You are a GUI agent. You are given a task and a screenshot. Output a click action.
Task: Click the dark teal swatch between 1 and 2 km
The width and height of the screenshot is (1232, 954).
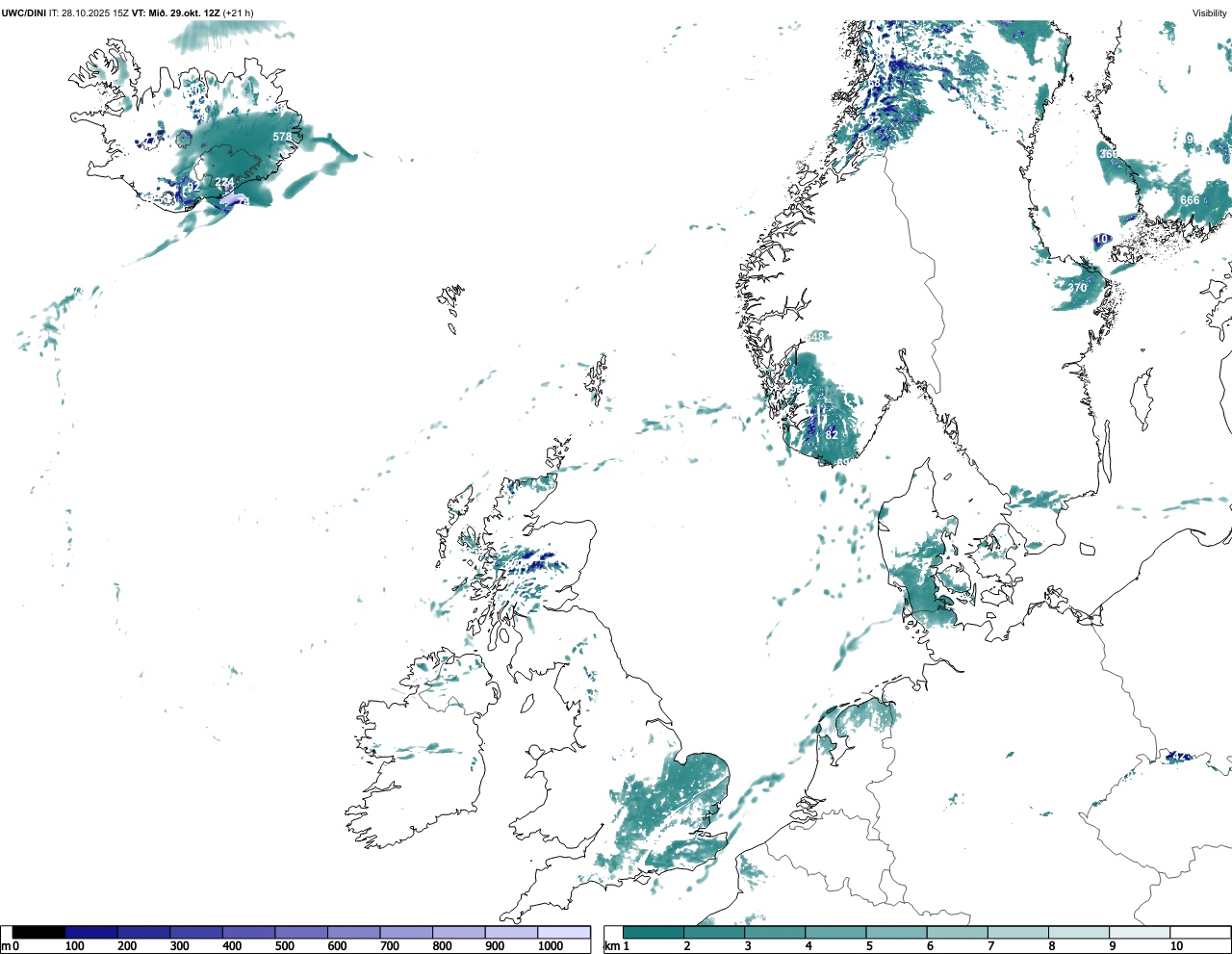tap(654, 932)
